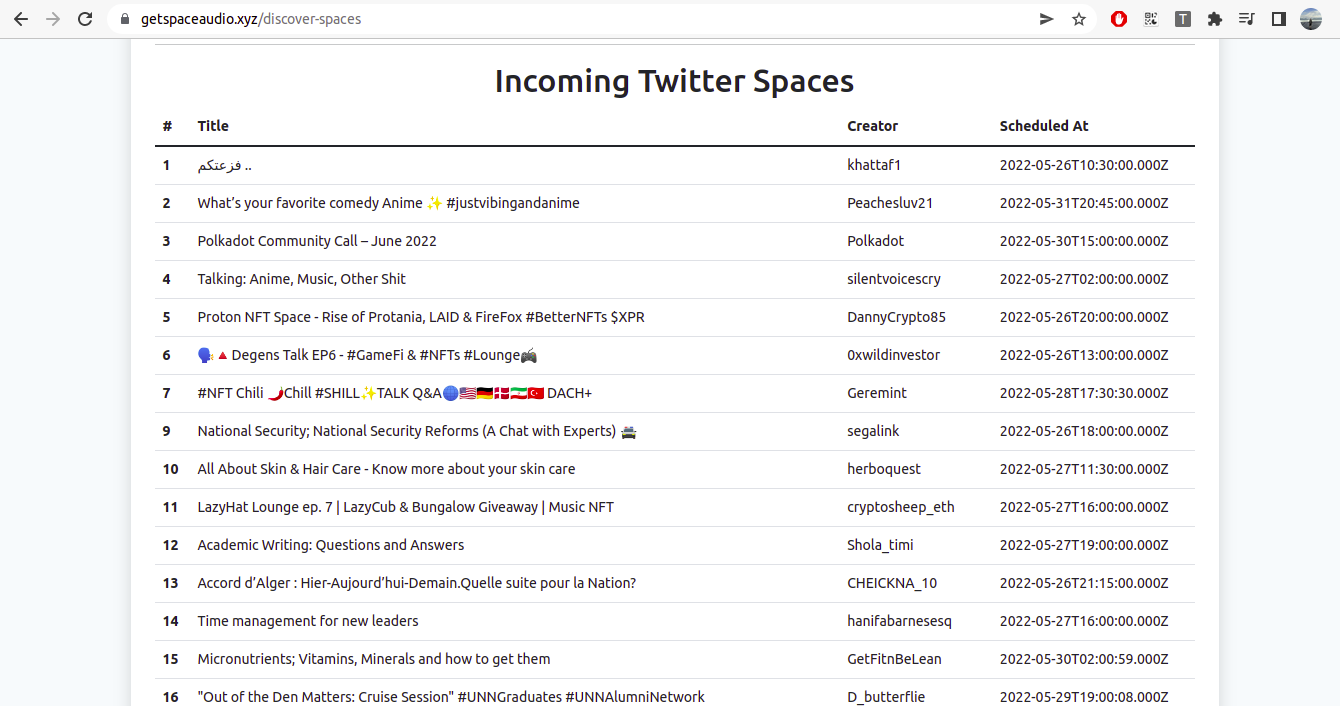Click scheduled time 2022-05-26T21:15:00.000Z
The width and height of the screenshot is (1340, 706).
(x=1084, y=583)
